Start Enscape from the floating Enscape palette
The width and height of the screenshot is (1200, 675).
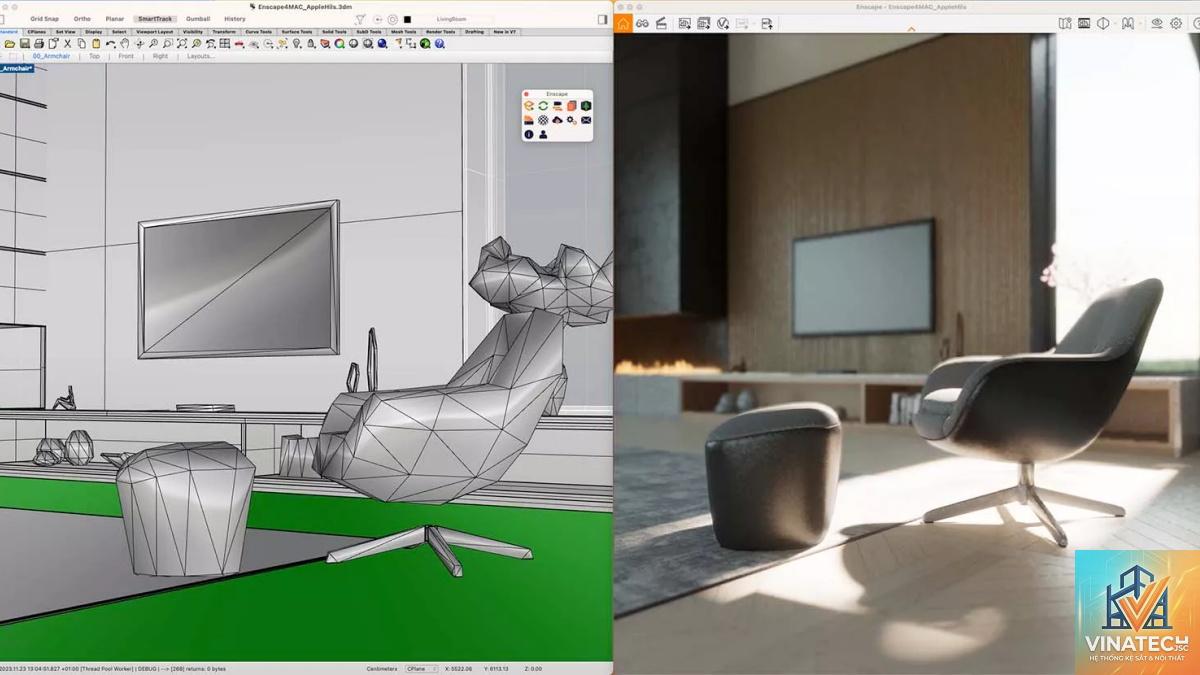529,105
